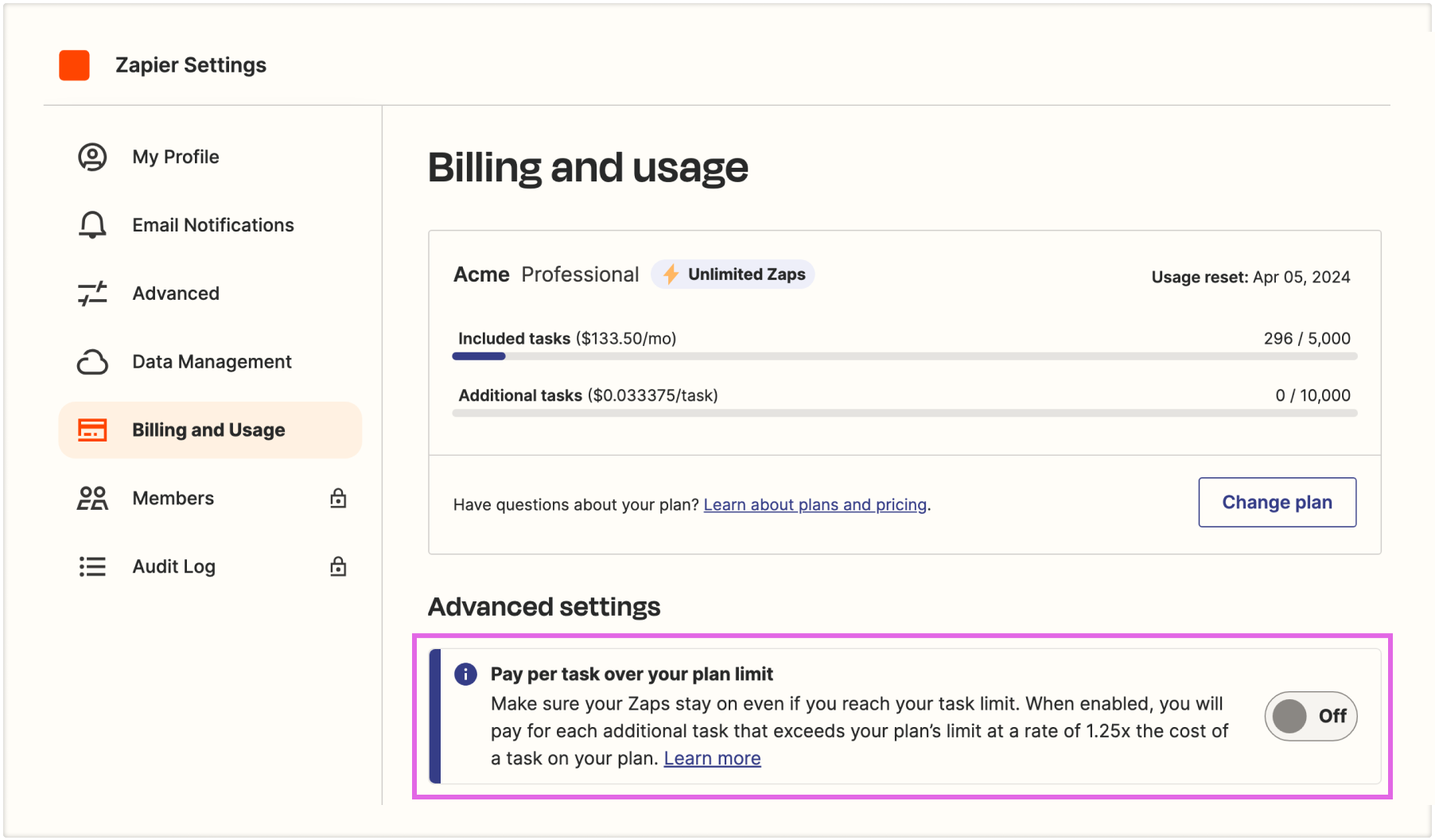The height and width of the screenshot is (840, 1435).
Task: Click the info icon beside Pay per task
Action: (x=465, y=675)
